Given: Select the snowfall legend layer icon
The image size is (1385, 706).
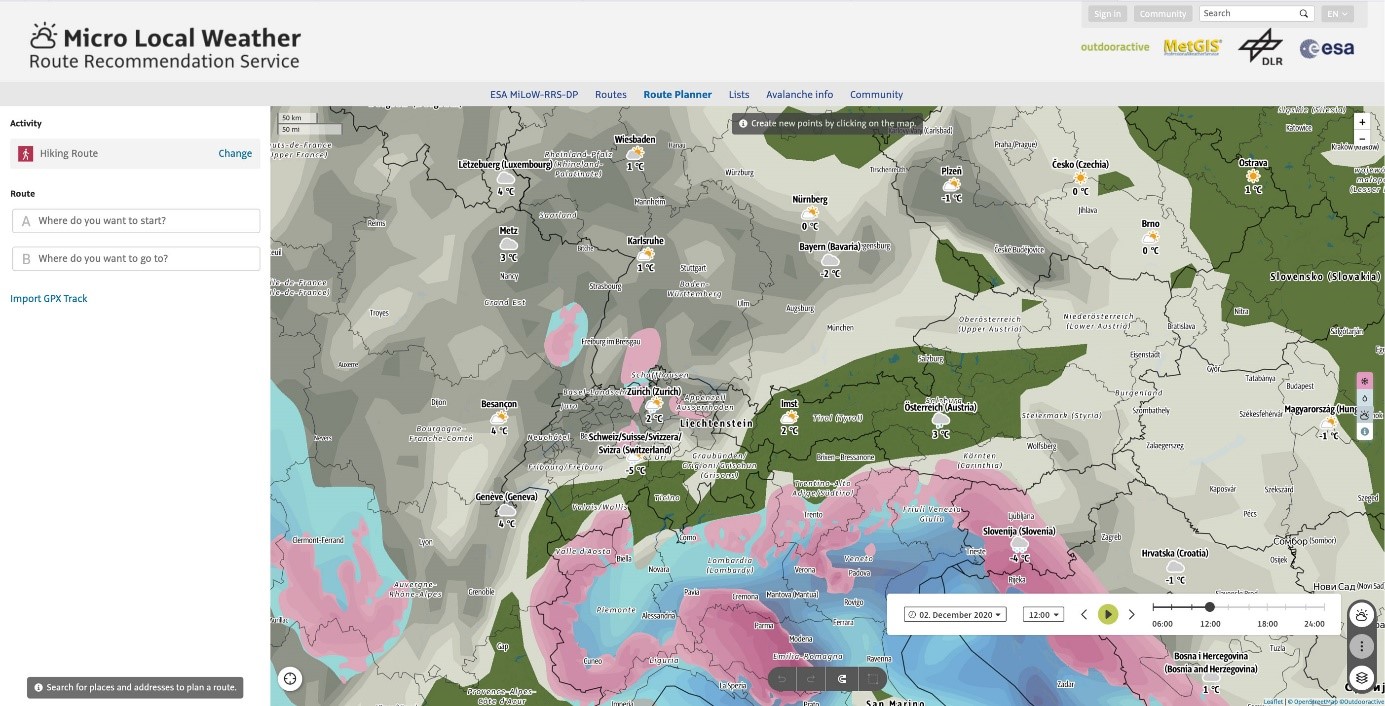Looking at the screenshot, I should [x=1364, y=382].
